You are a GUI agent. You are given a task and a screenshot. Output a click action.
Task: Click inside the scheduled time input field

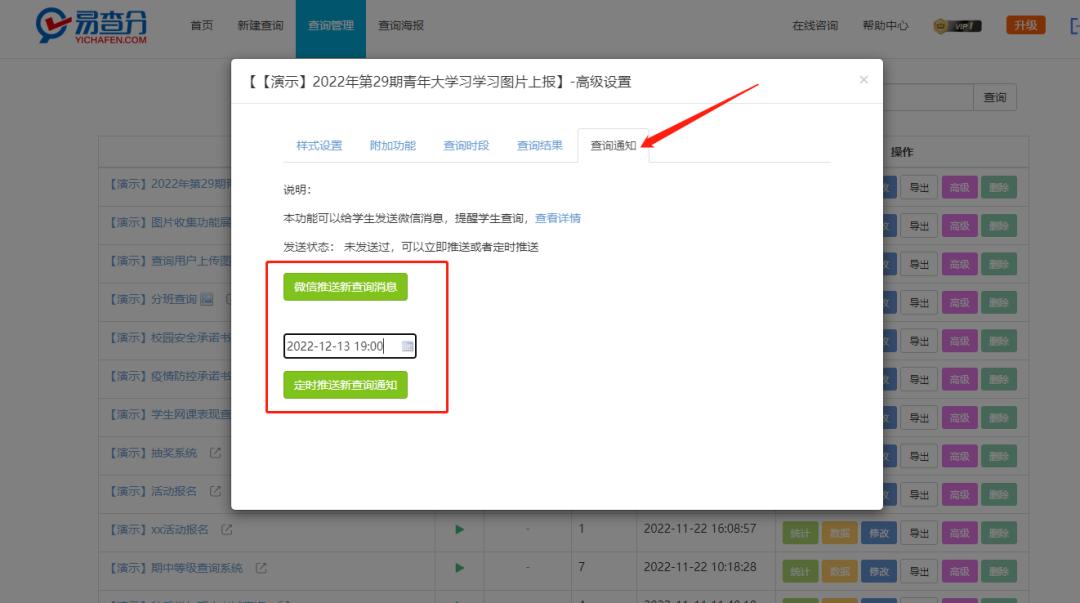(x=335, y=345)
